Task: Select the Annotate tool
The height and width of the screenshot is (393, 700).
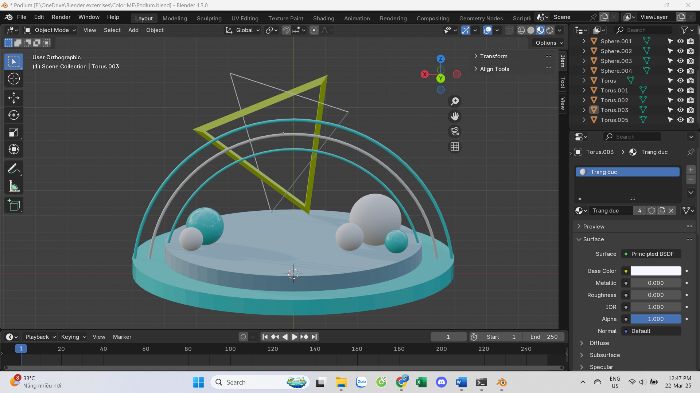Action: click(14, 168)
